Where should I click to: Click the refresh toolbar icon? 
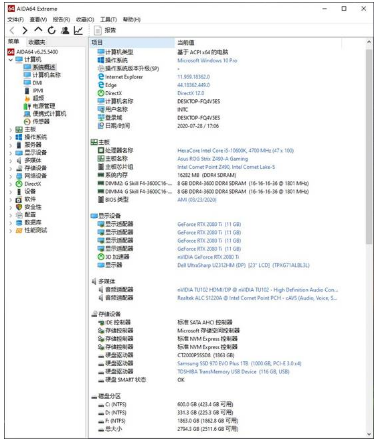[51, 30]
